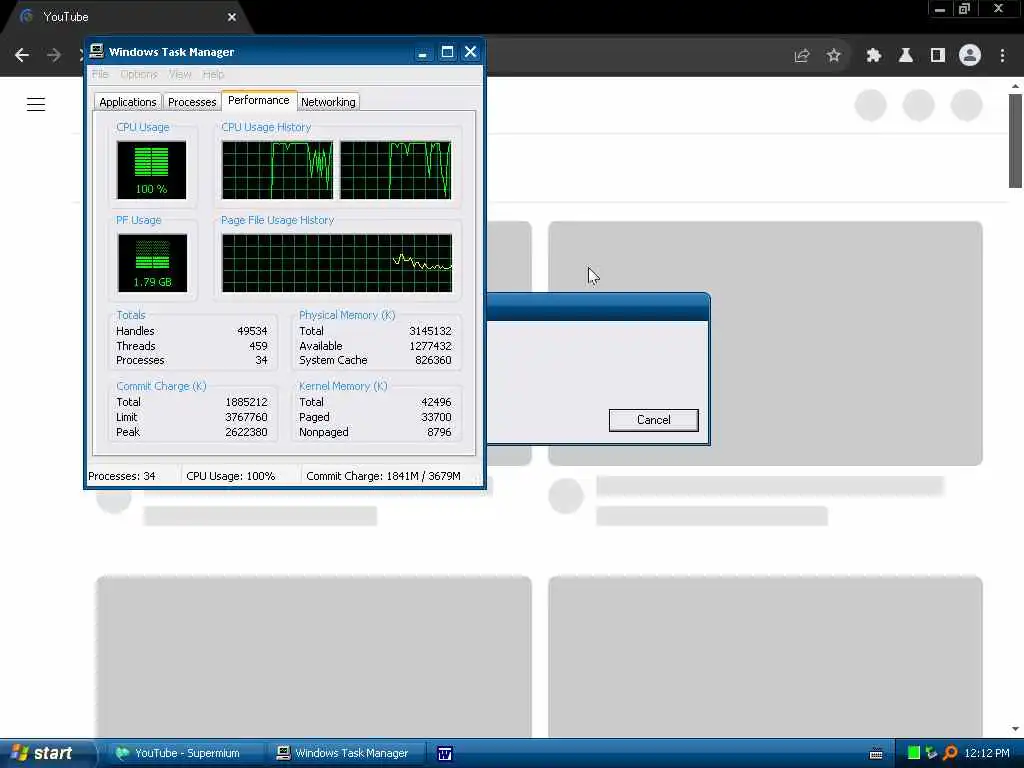Click the Handles value 49534
The image size is (1024, 768).
[x=252, y=331]
